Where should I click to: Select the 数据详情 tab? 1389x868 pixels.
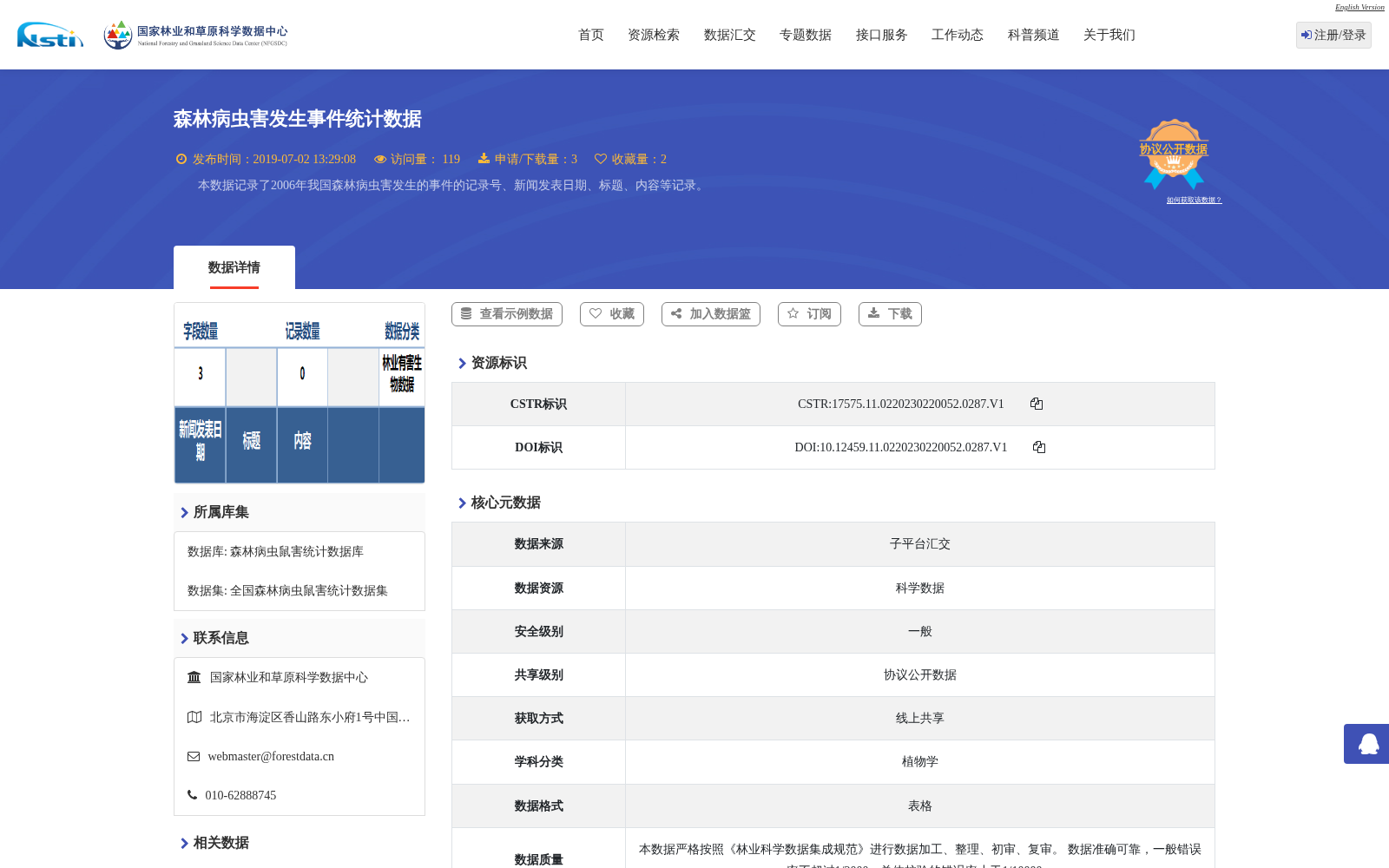(x=234, y=267)
